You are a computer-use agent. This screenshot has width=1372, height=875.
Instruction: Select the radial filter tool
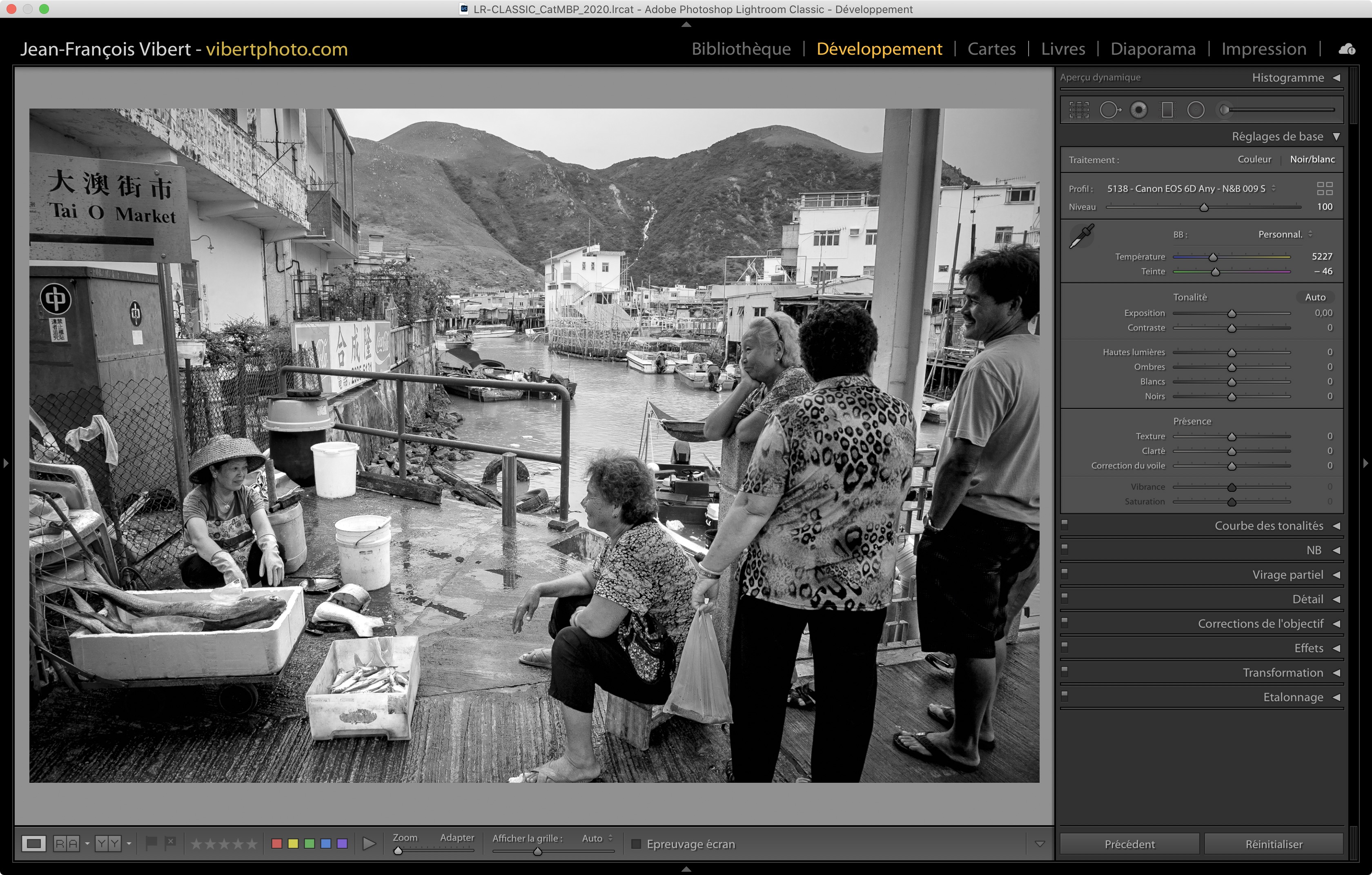click(1195, 110)
